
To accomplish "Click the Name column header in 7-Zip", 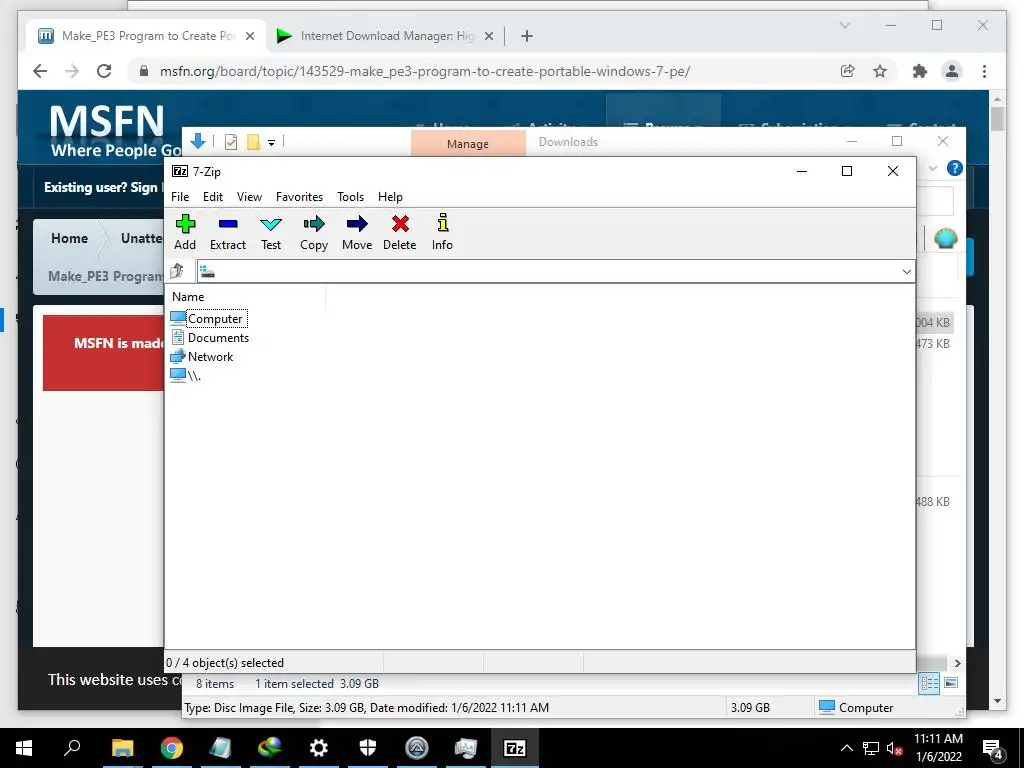I will click(188, 296).
